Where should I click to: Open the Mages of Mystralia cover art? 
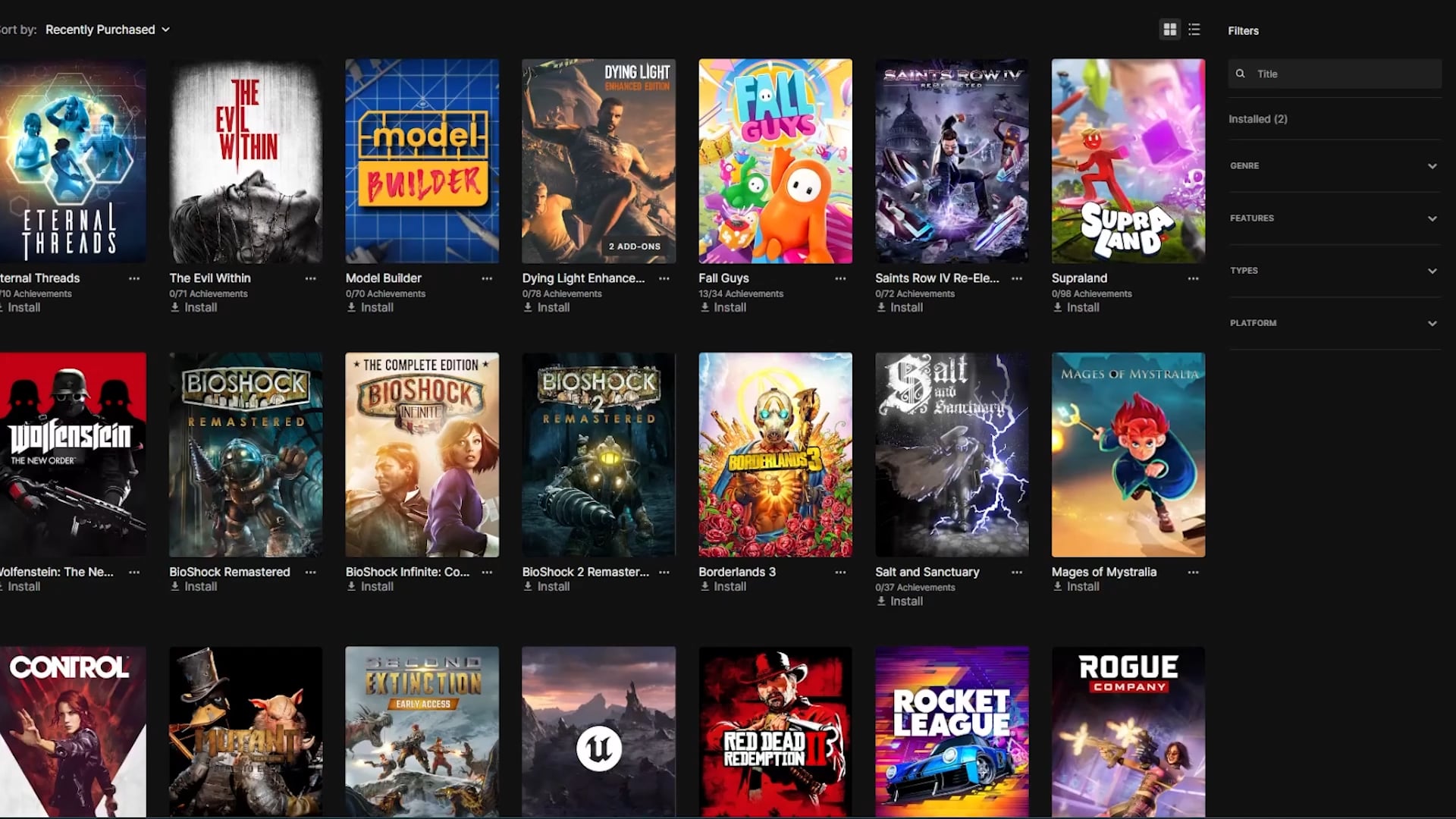1128,455
